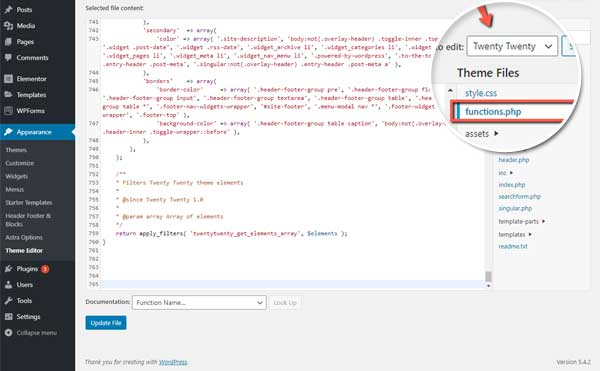This screenshot has height=371, width=600.
Task: Open the Customize submenu item
Action: tap(20, 163)
